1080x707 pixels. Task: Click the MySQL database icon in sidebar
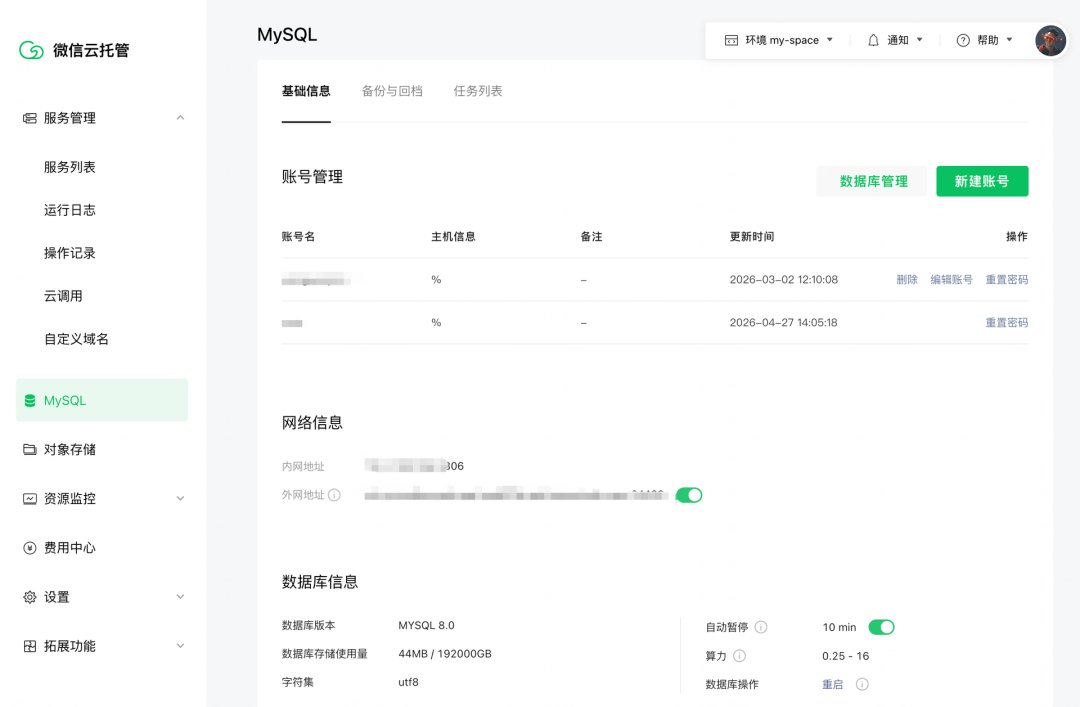(x=30, y=400)
